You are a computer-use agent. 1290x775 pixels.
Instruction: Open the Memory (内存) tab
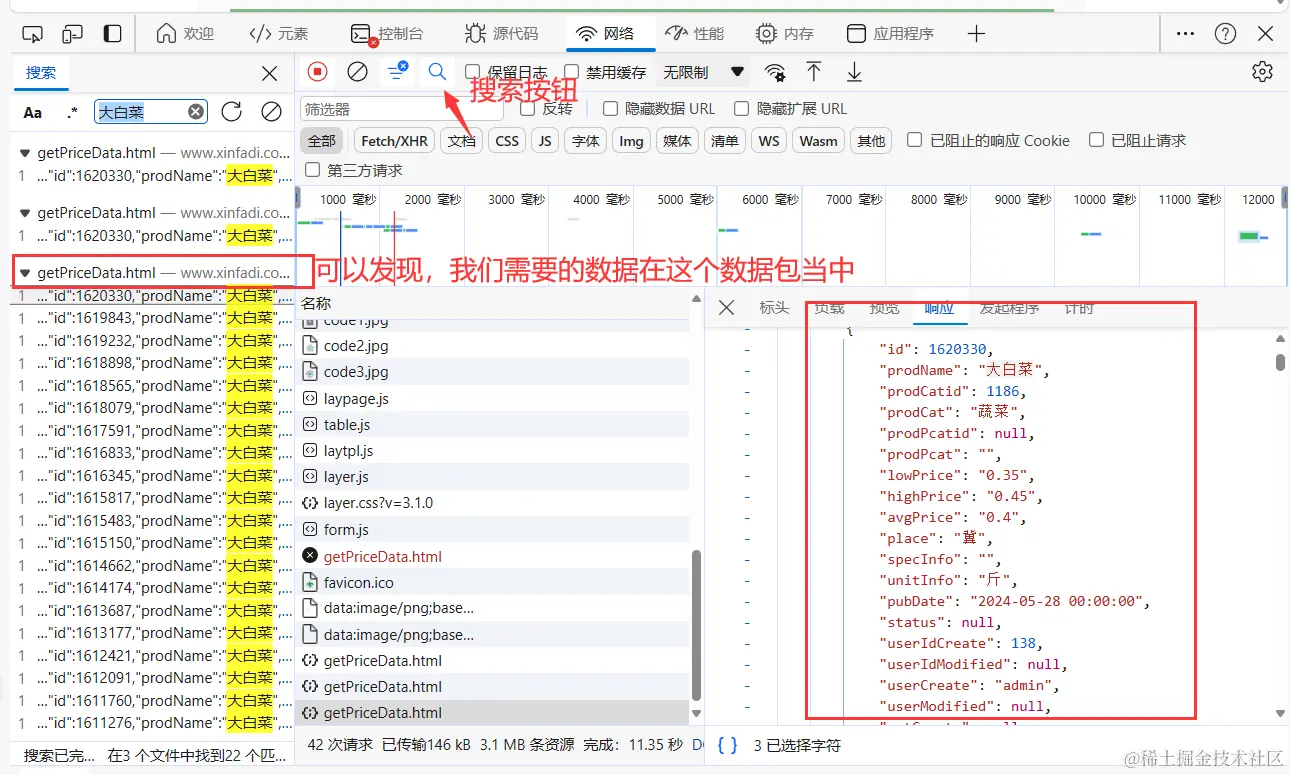click(785, 34)
